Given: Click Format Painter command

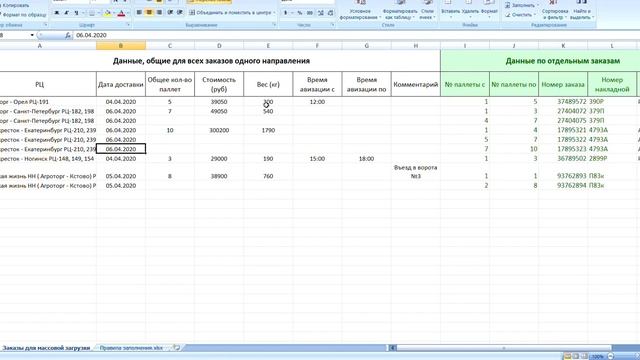Looking at the screenshot, I should pyautogui.click(x=23, y=15).
